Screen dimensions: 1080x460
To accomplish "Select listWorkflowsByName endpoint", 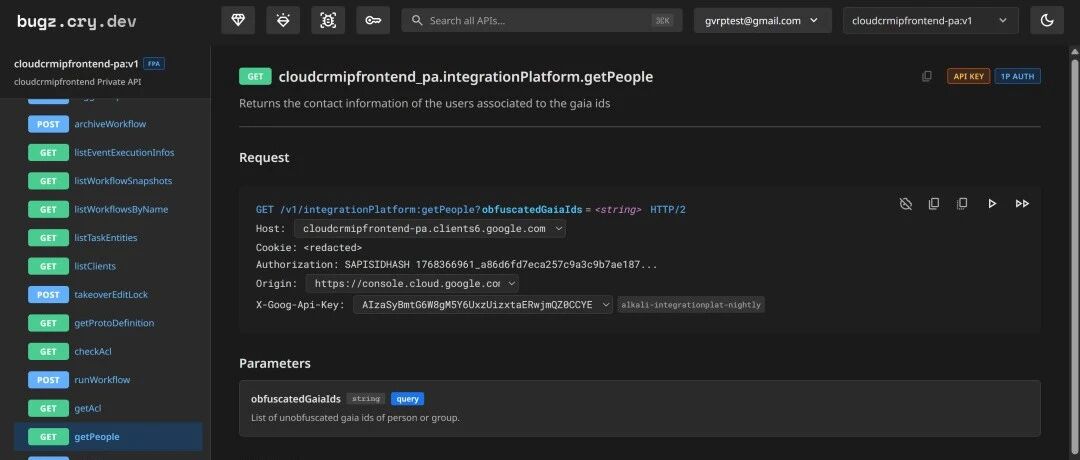I will click(x=121, y=209).
